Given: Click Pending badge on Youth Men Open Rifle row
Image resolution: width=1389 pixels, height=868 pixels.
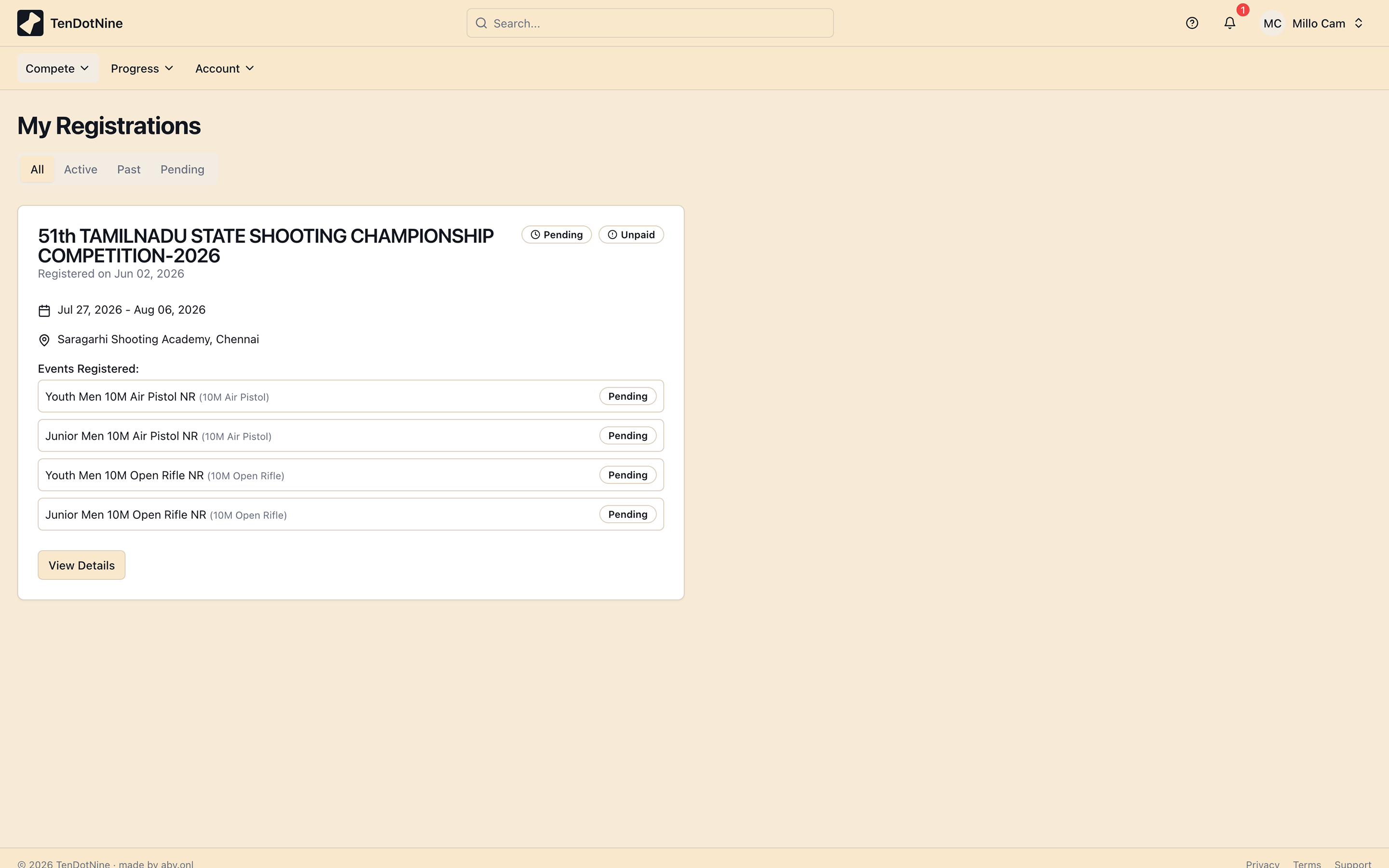Looking at the screenshot, I should [x=628, y=475].
